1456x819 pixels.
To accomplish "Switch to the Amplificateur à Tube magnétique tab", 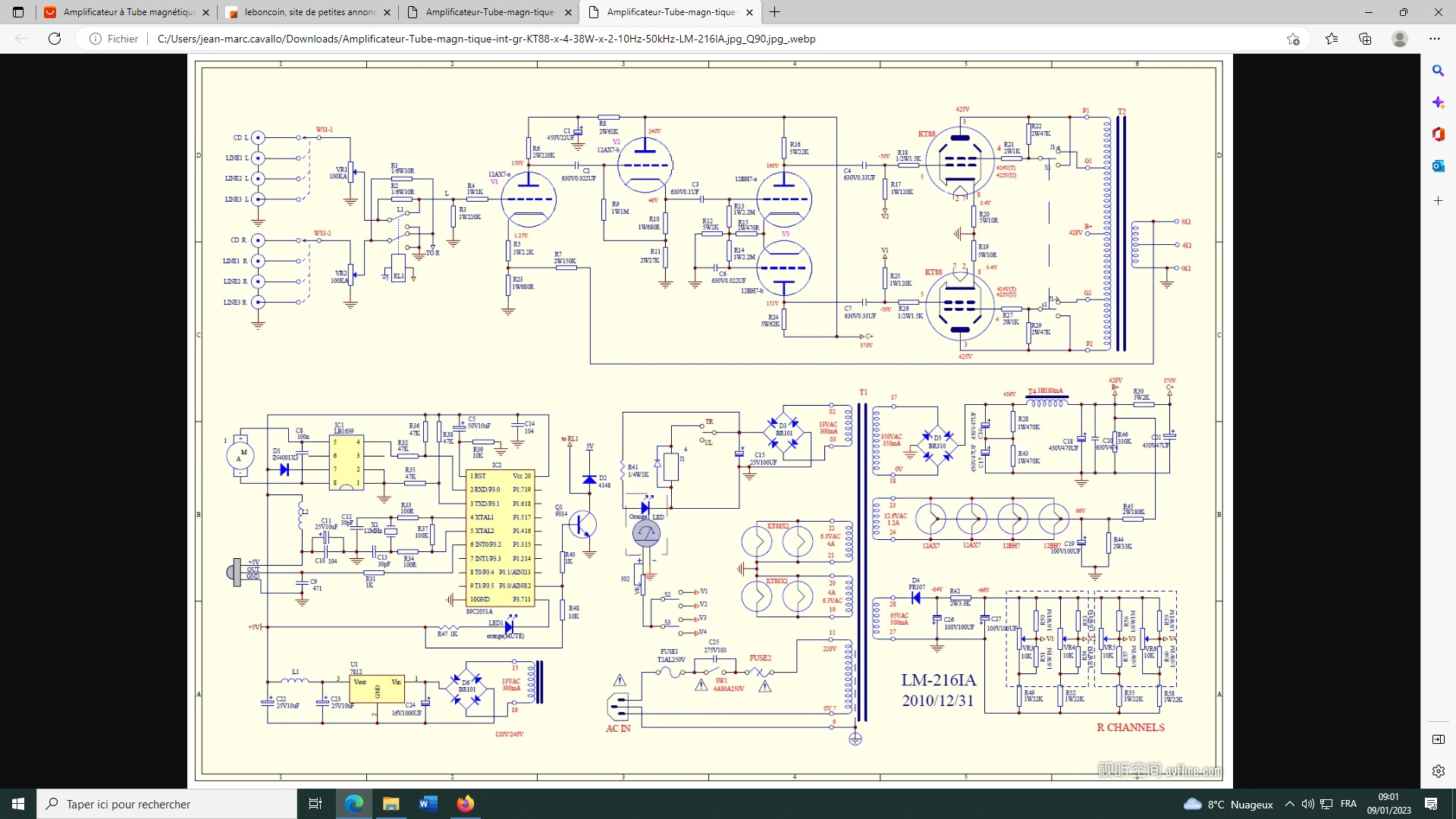I will click(126, 12).
